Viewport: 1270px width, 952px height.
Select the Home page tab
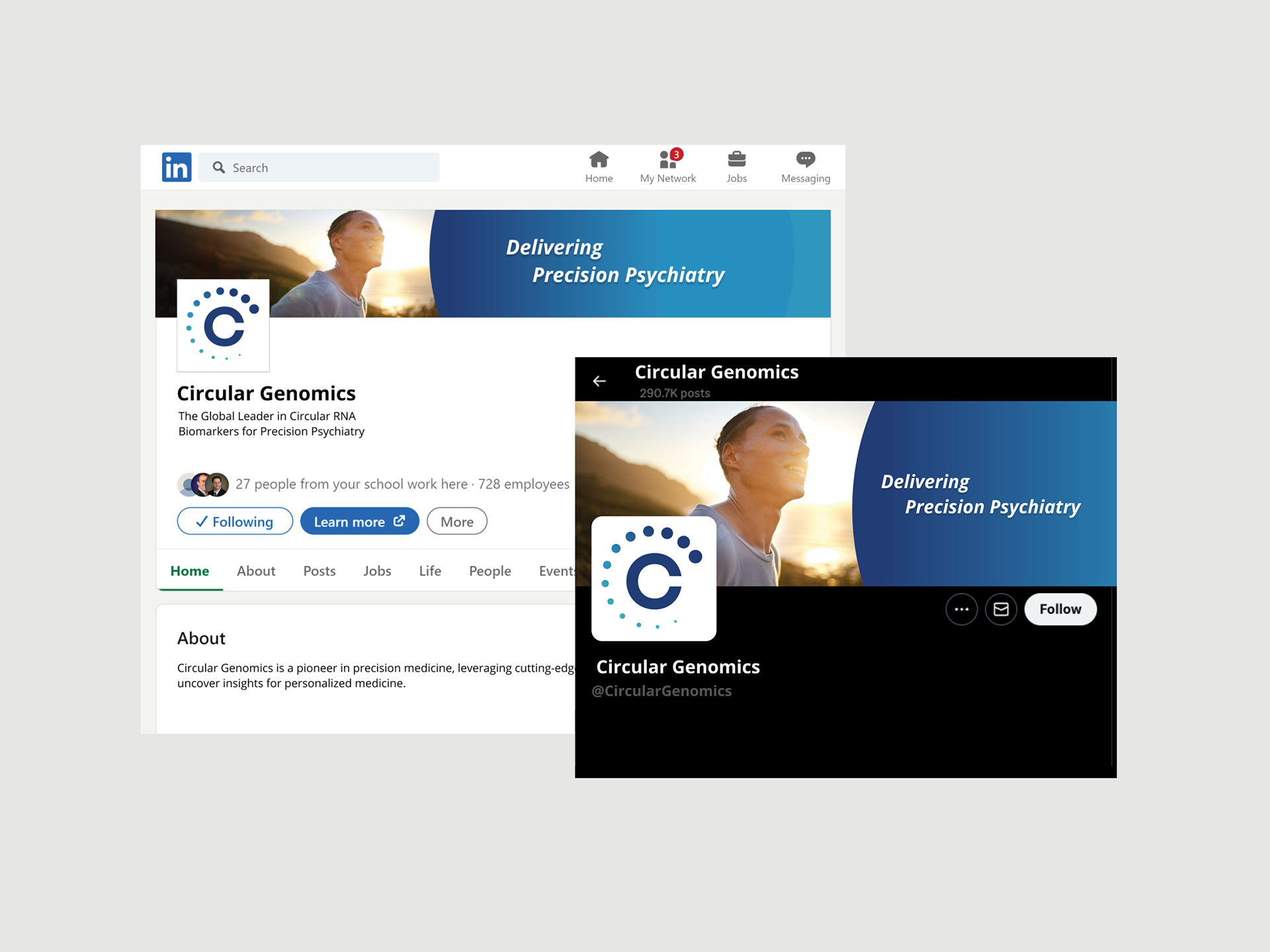coord(190,571)
